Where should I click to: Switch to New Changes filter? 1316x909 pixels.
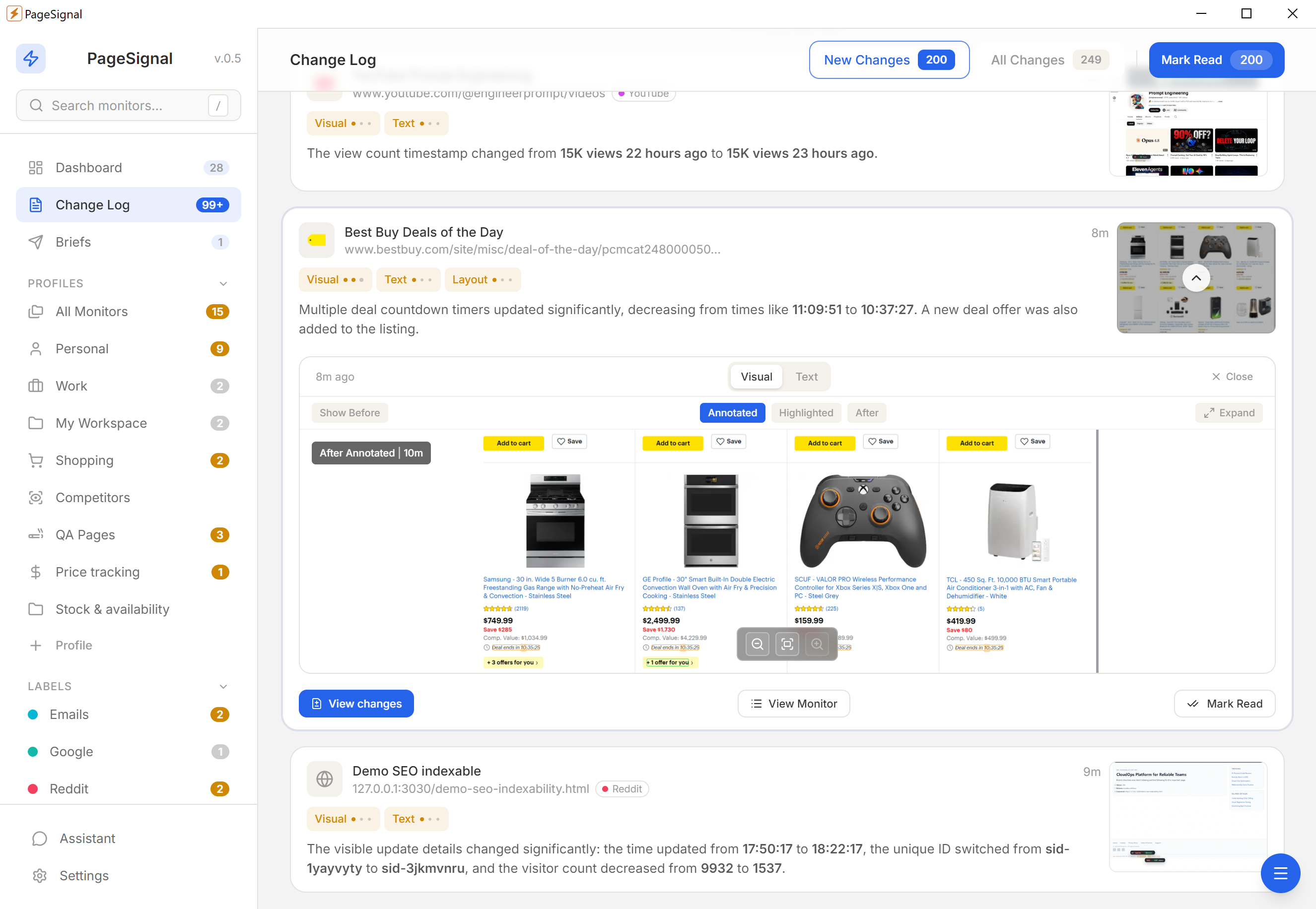tap(889, 60)
